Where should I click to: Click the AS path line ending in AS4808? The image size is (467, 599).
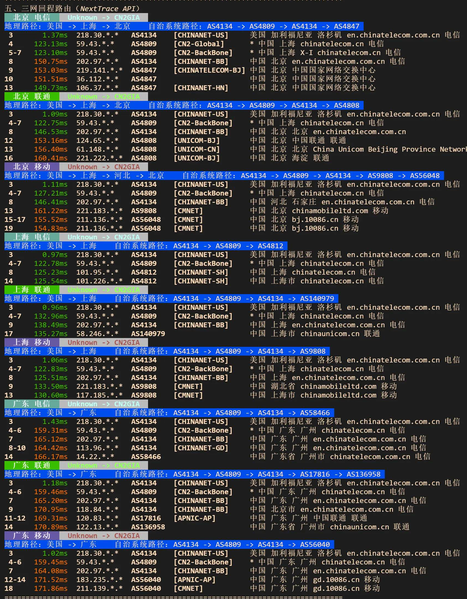[184, 105]
